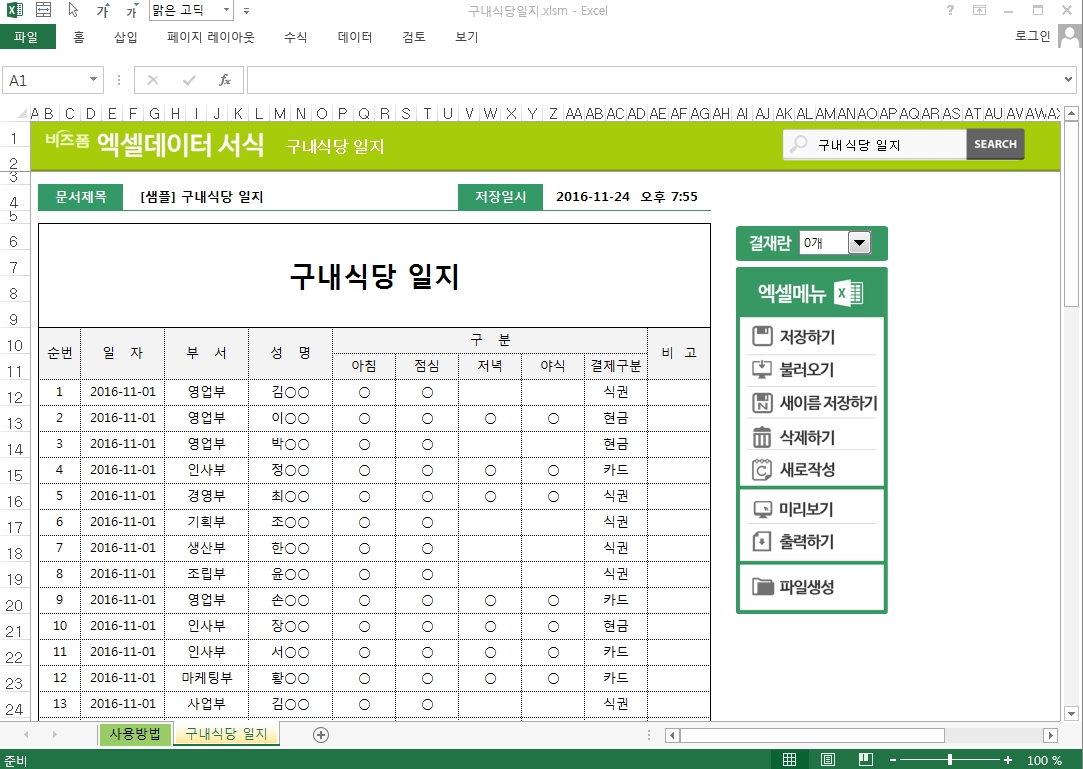Open the Name Box dropdown arrow

coord(93,79)
